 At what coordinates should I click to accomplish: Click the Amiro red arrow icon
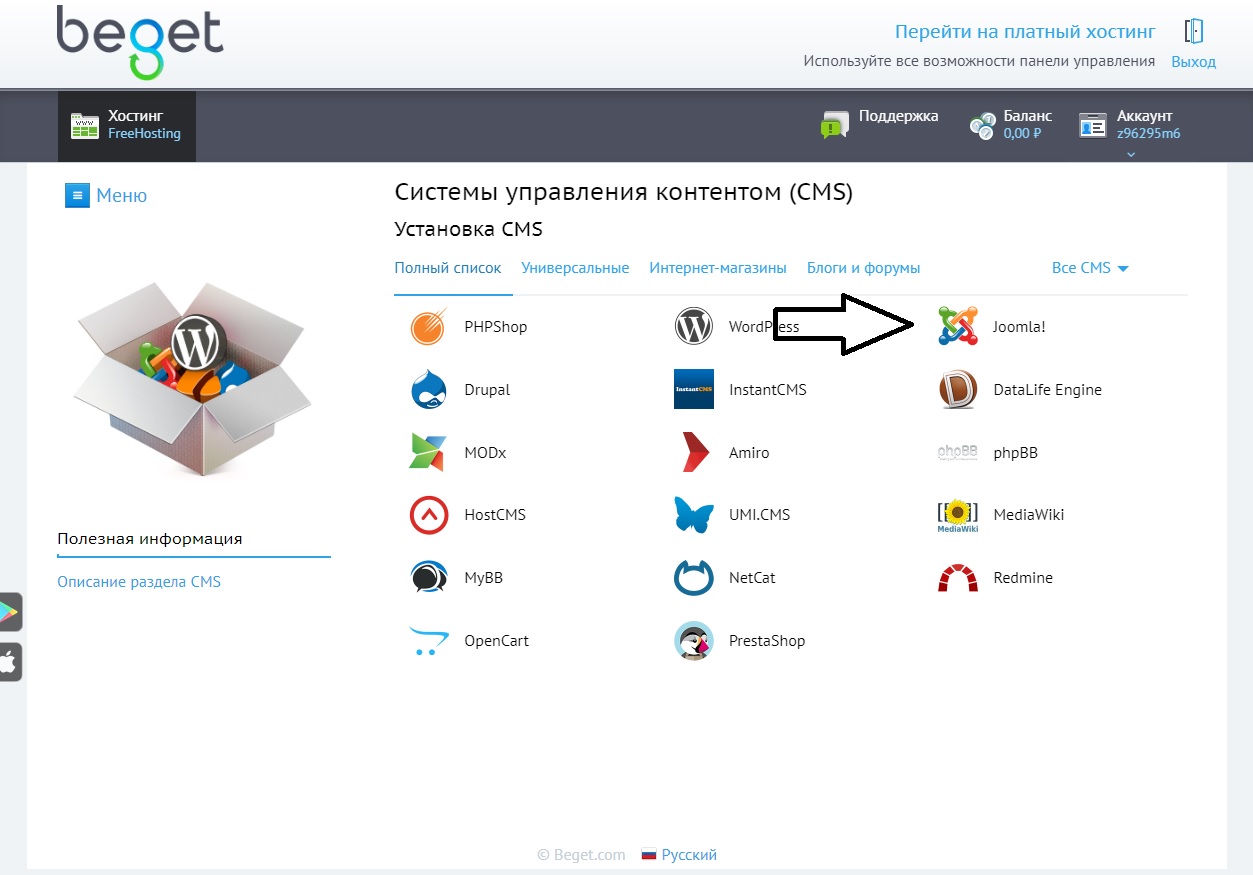click(x=695, y=453)
